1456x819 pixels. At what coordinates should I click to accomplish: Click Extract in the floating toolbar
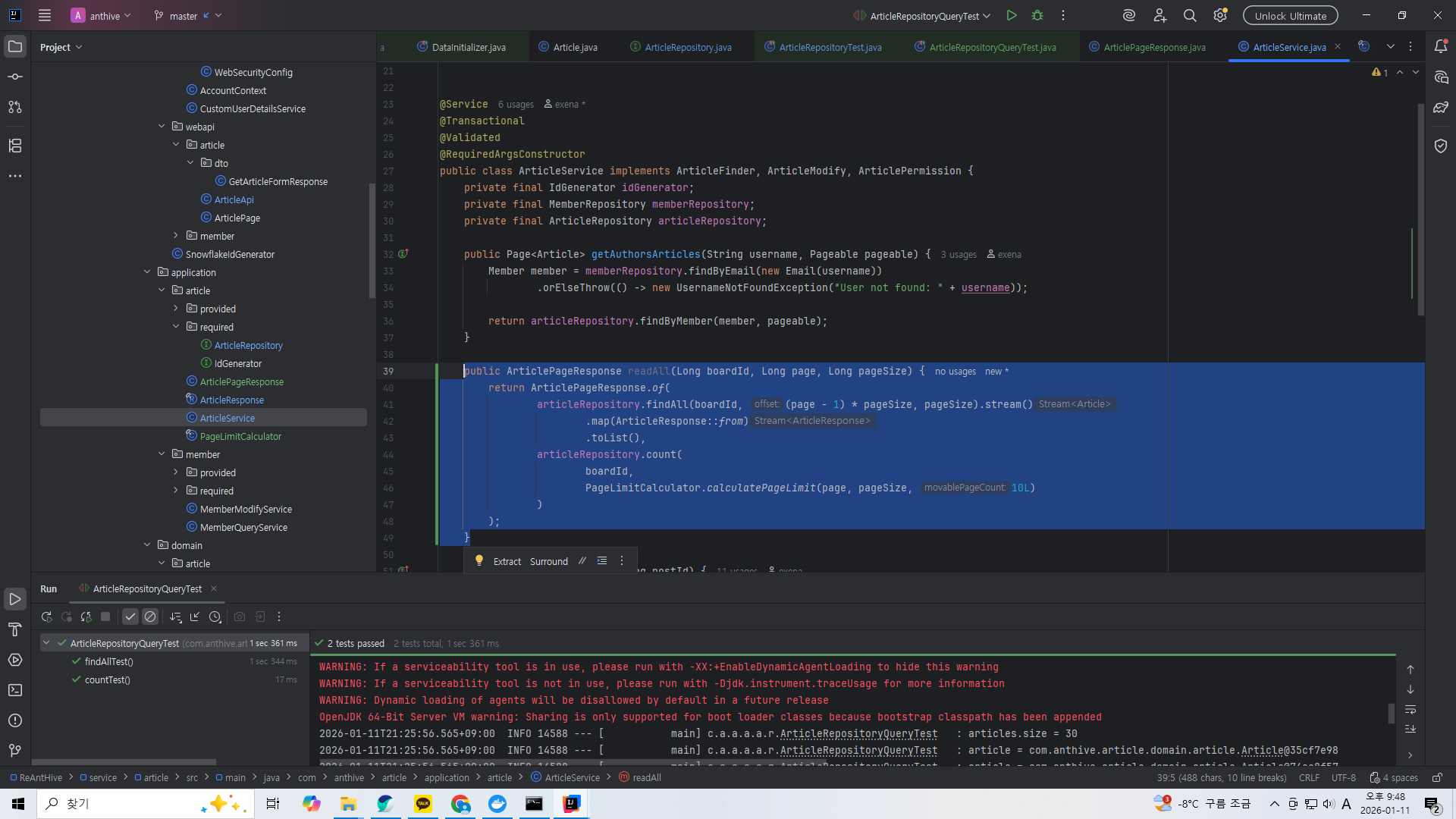pos(507,561)
